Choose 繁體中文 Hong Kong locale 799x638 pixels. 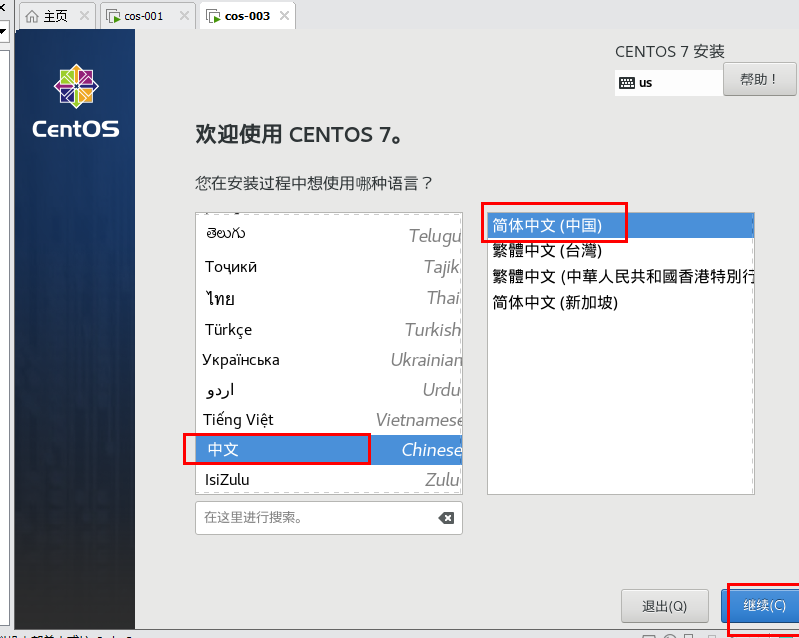coord(620,276)
